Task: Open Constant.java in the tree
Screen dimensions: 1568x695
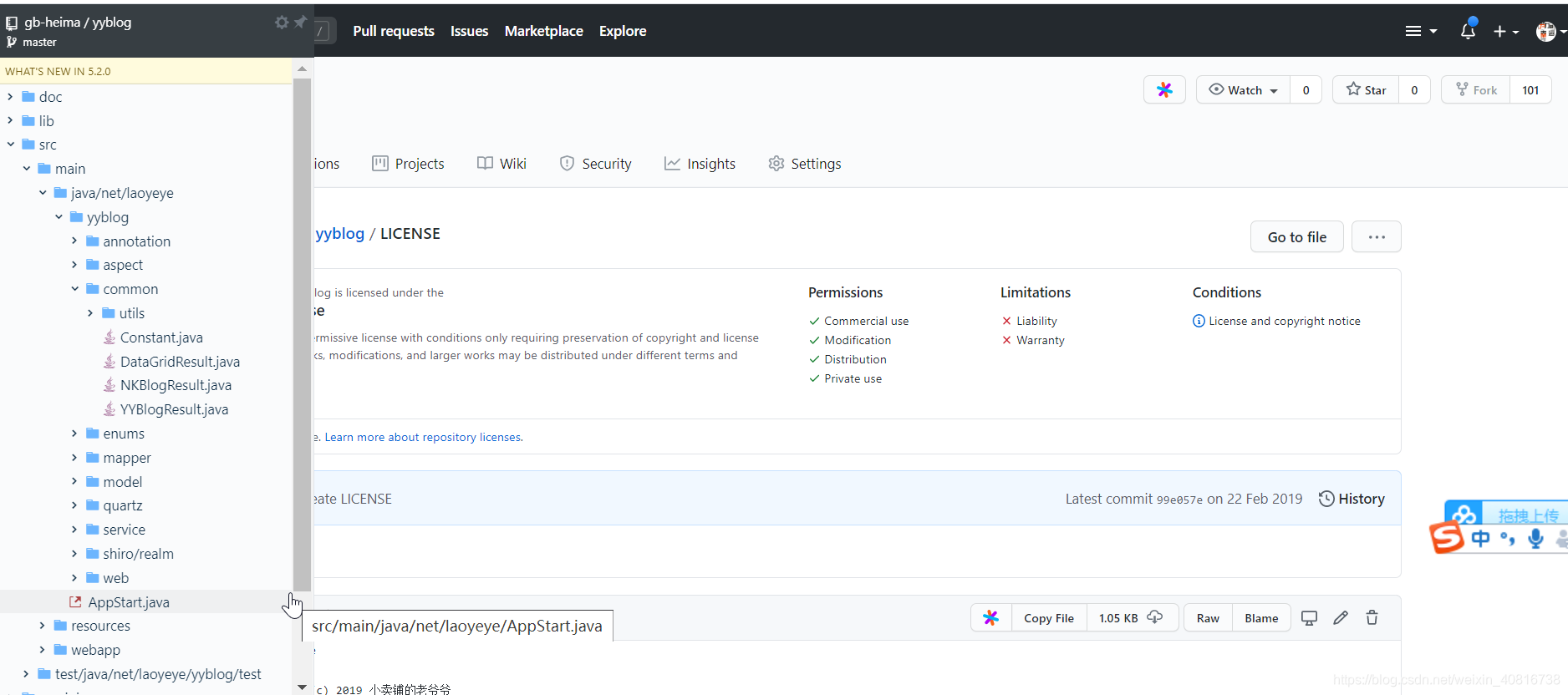Action: (161, 337)
